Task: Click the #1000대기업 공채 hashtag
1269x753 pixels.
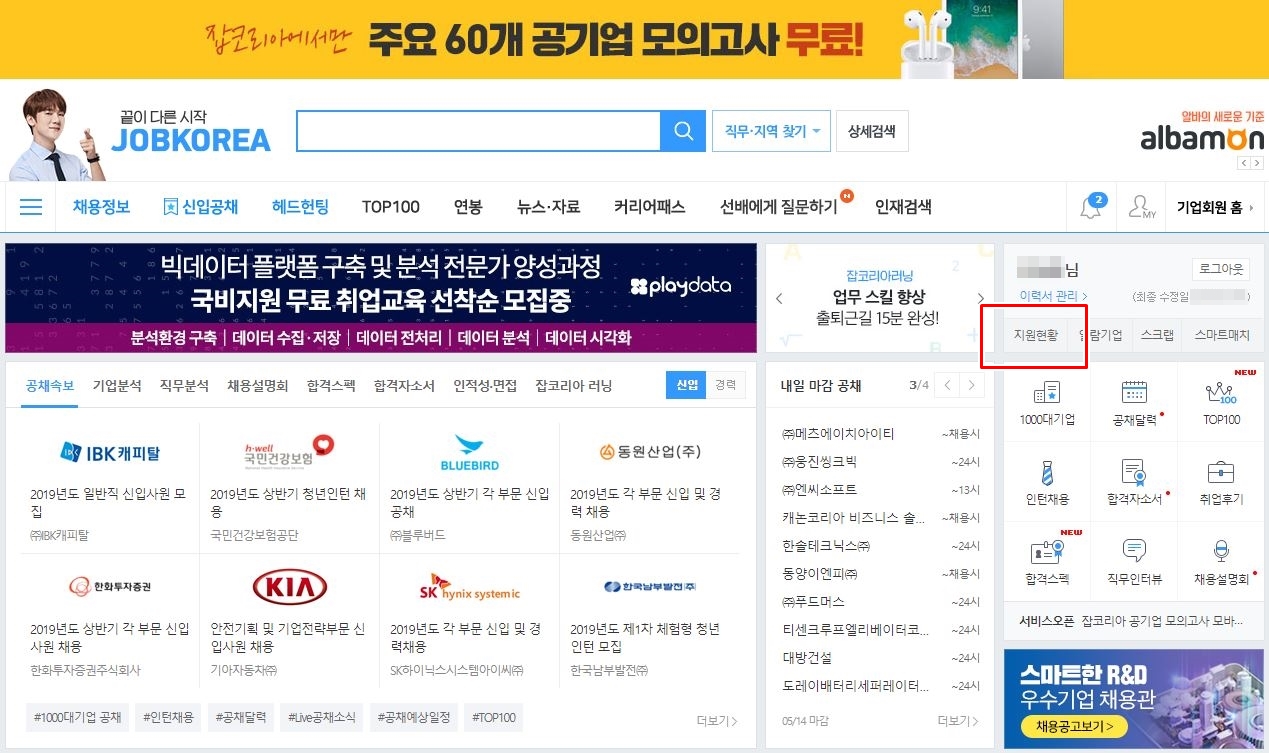Action: coord(77,717)
